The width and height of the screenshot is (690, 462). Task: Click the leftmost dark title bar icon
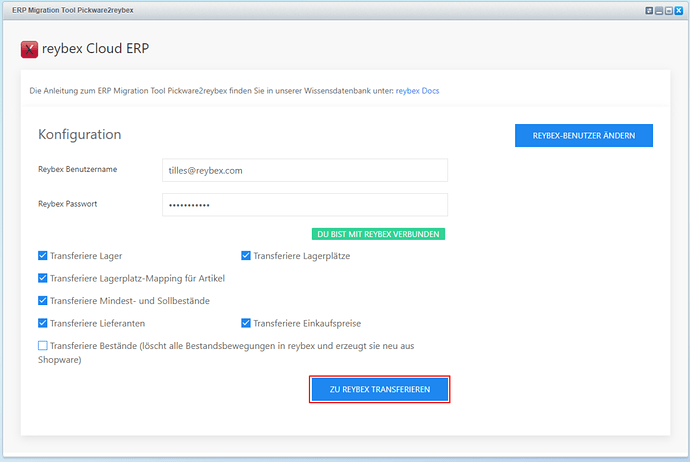[x=649, y=11]
